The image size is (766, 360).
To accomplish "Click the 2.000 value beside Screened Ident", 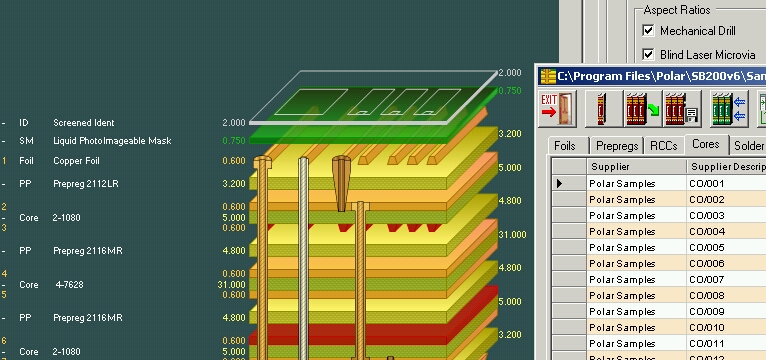I will pyautogui.click(x=234, y=123).
